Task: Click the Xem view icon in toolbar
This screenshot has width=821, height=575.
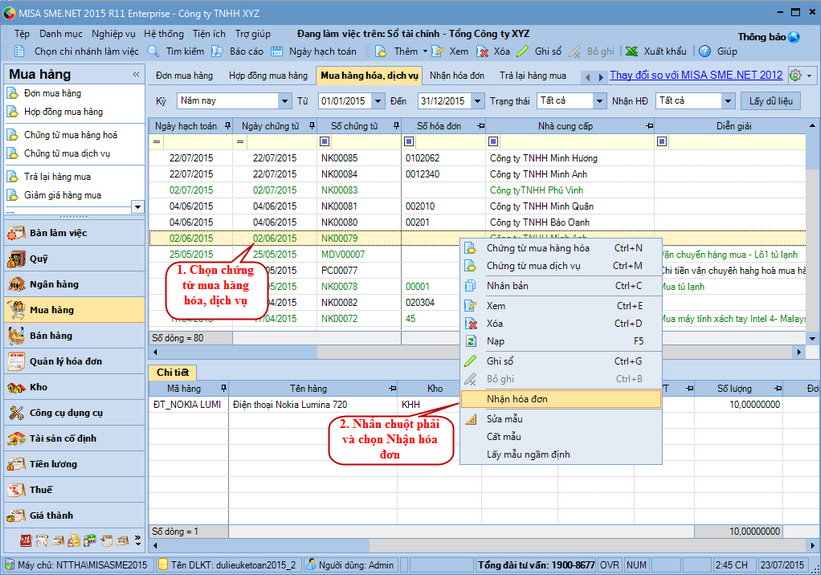Action: point(438,51)
